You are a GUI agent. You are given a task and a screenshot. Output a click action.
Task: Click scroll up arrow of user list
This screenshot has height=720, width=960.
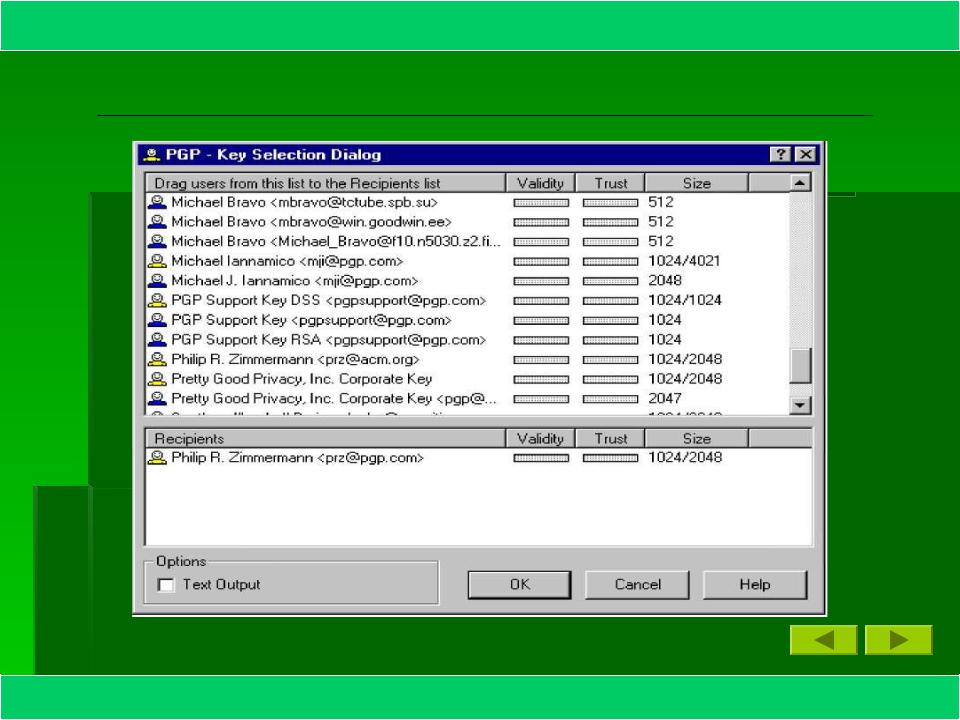tap(800, 182)
